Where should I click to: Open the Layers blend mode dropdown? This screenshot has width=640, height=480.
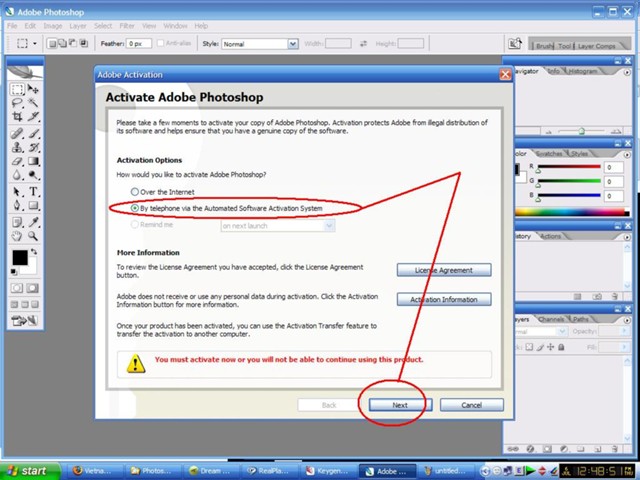click(562, 331)
